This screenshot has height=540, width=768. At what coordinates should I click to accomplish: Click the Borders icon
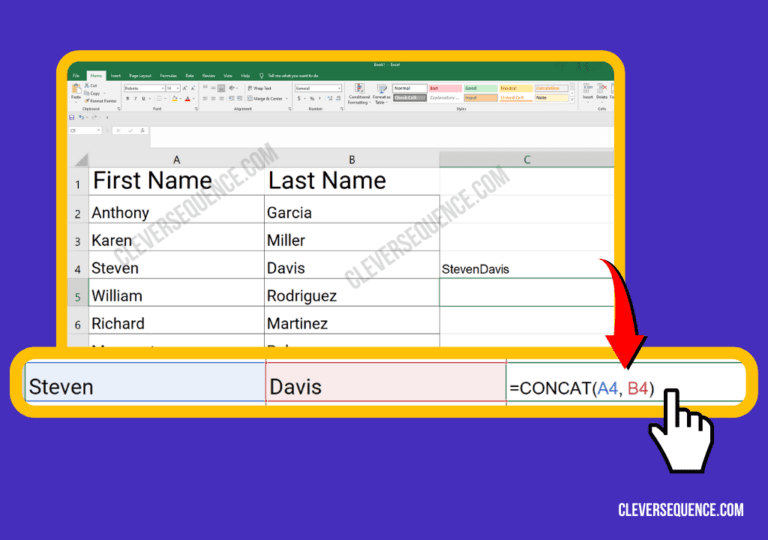tap(159, 98)
